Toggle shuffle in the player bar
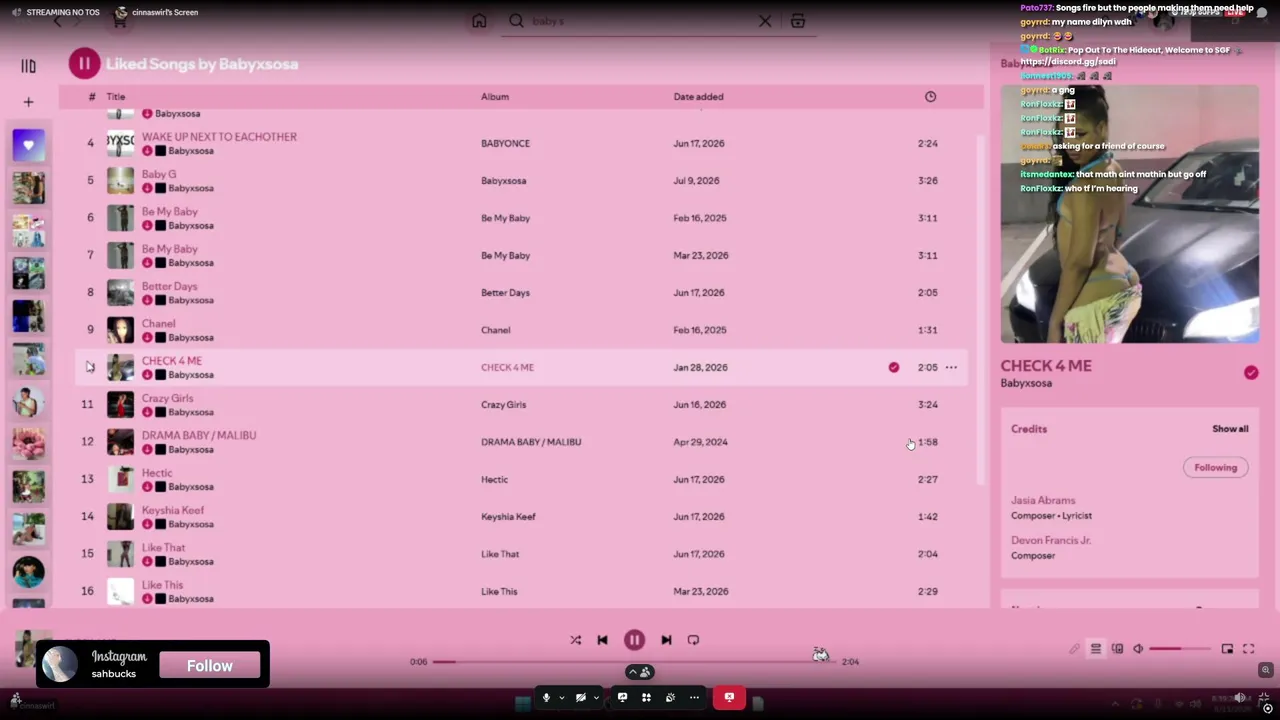Viewport: 1280px width, 720px height. (x=575, y=640)
